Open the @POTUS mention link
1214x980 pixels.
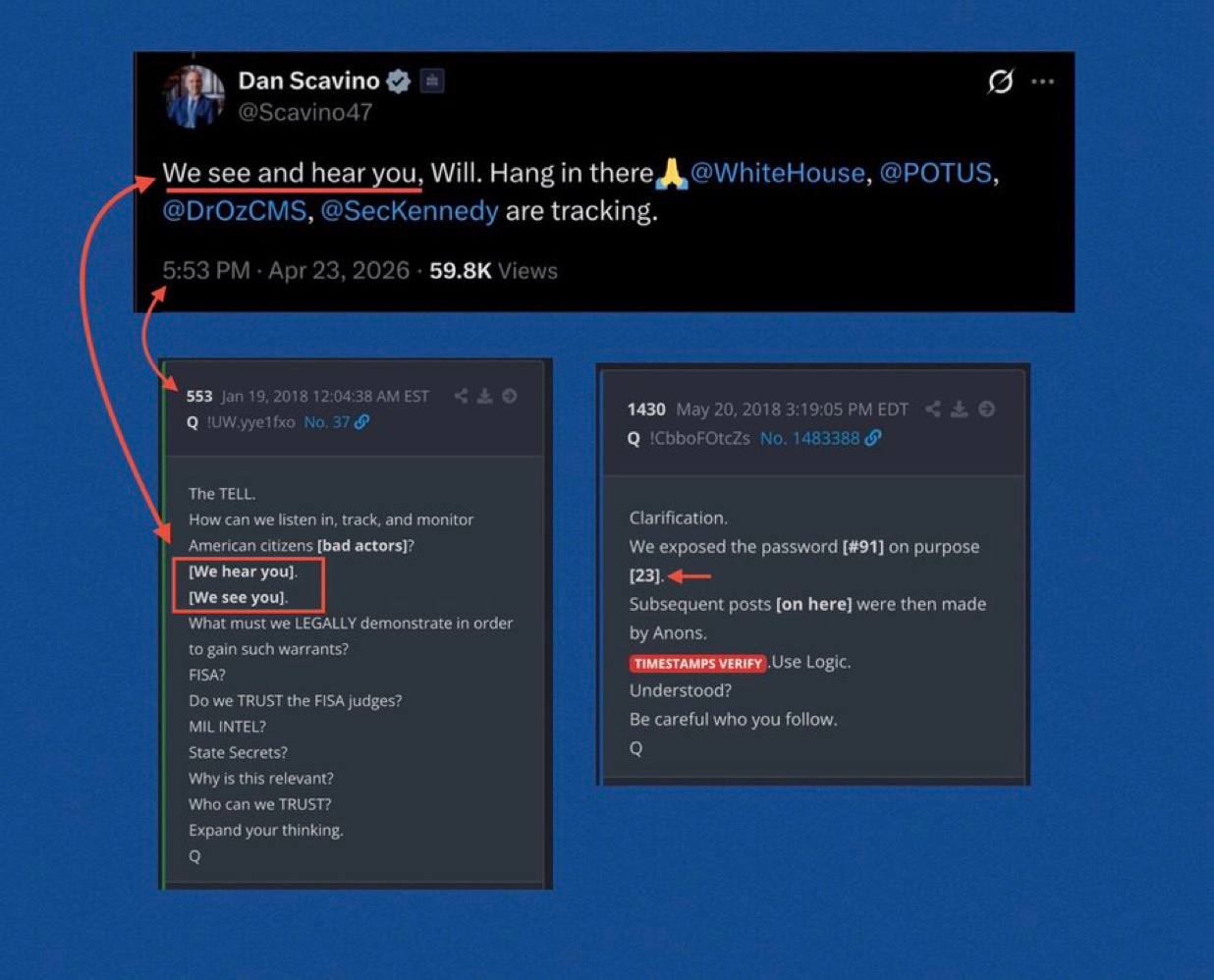[x=935, y=173]
